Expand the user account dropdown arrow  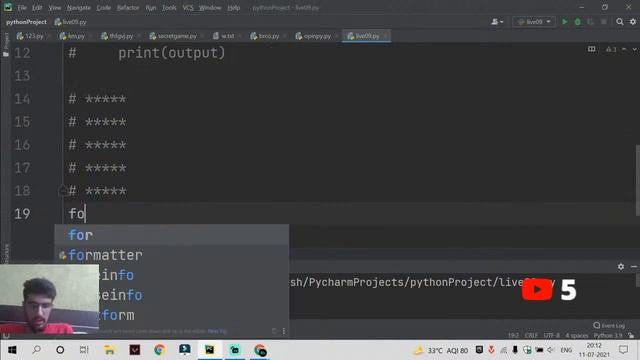[x=502, y=22]
